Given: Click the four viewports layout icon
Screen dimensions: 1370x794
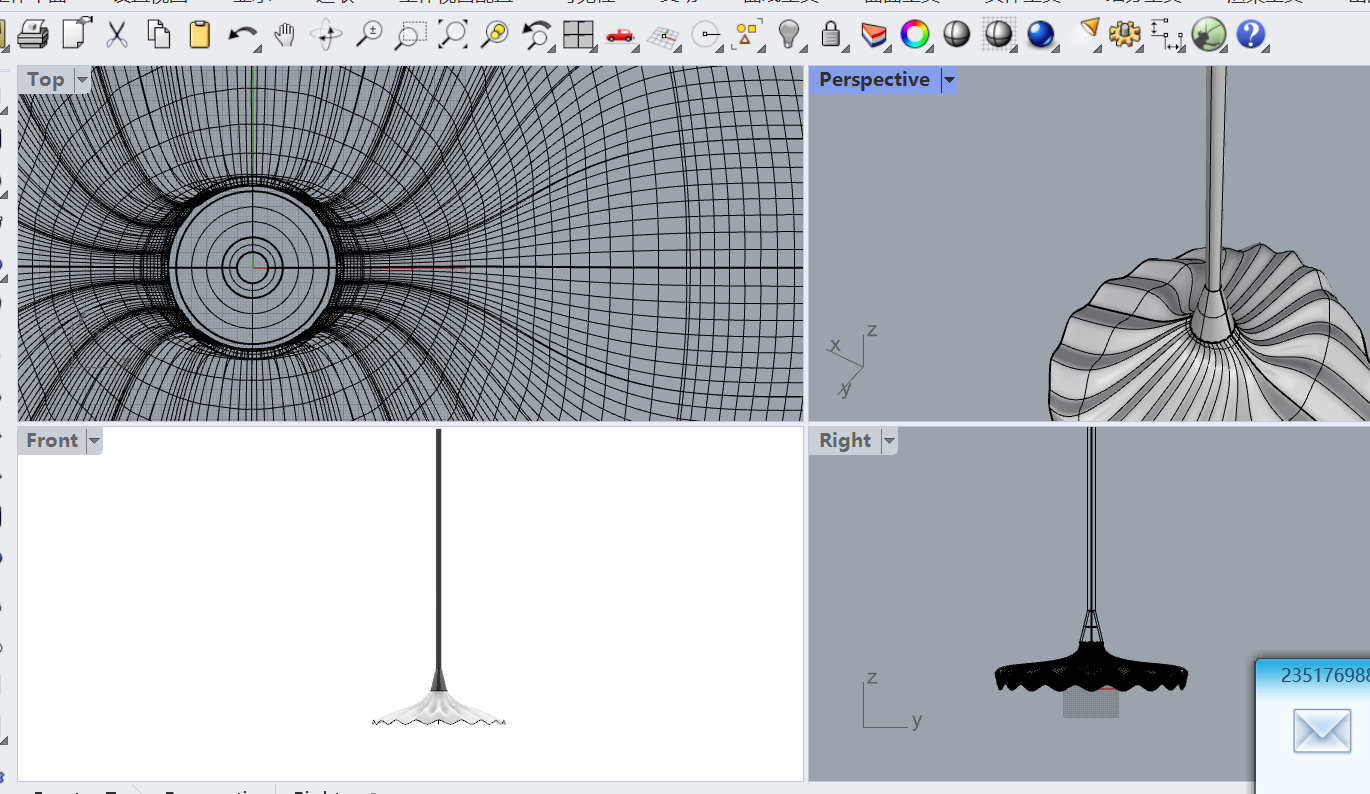Looking at the screenshot, I should pyautogui.click(x=578, y=35).
